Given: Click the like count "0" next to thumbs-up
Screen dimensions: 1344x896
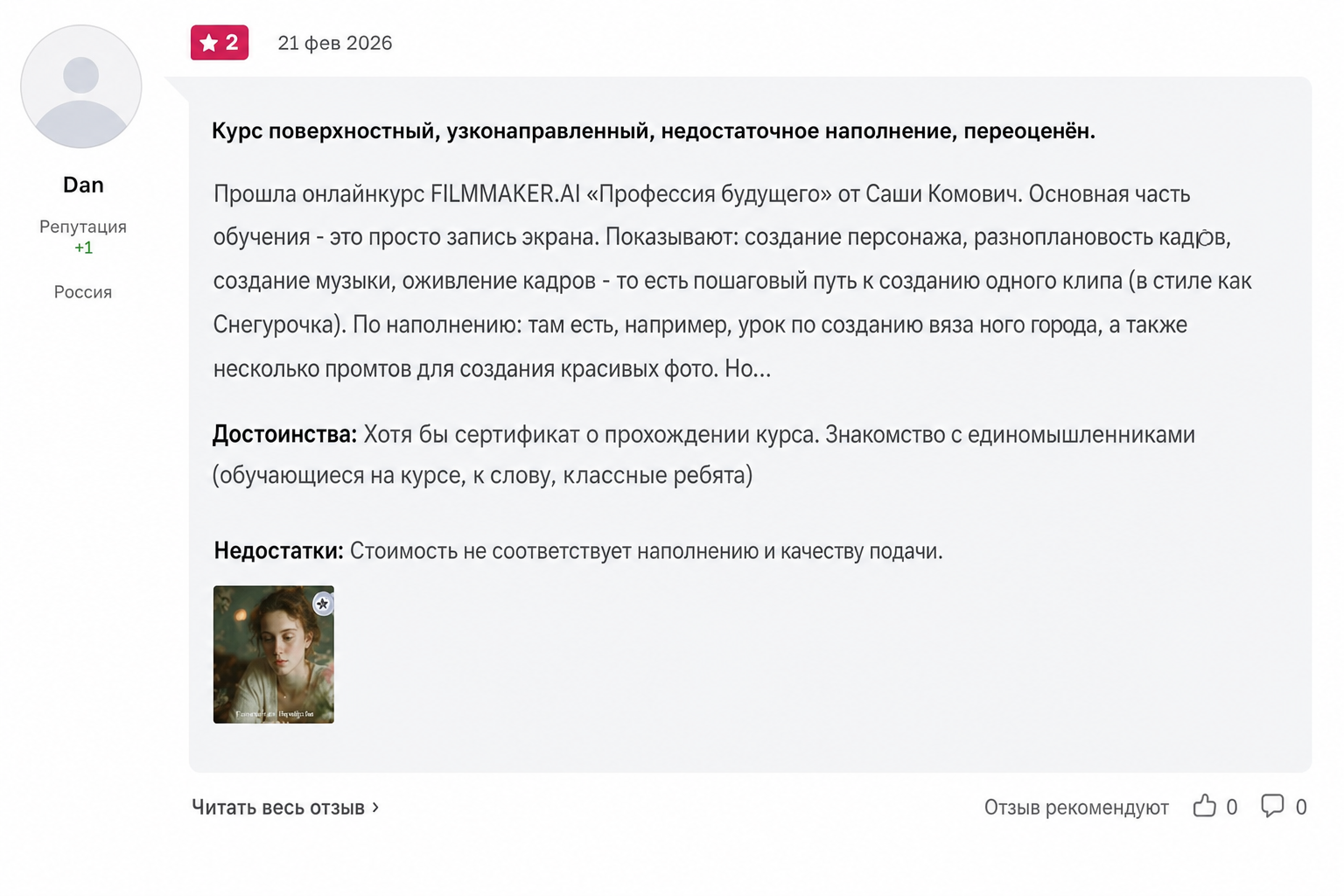Looking at the screenshot, I should (x=1232, y=807).
